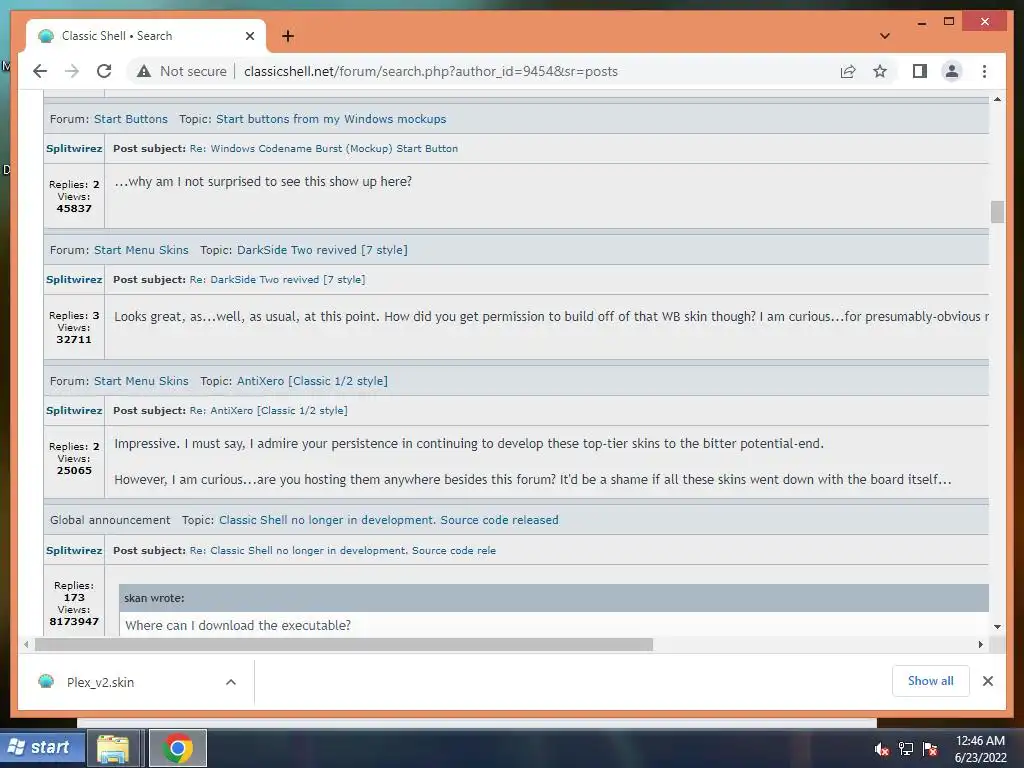The image size is (1024, 768).
Task: Close the downloads bar
Action: click(988, 680)
